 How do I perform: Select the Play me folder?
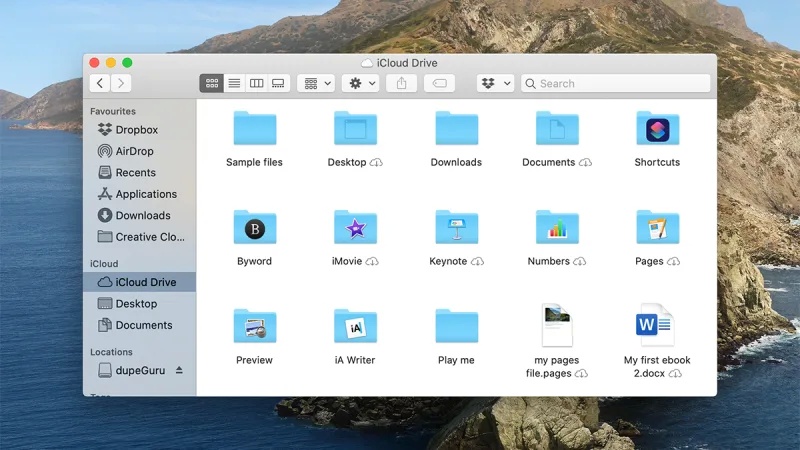(x=457, y=326)
